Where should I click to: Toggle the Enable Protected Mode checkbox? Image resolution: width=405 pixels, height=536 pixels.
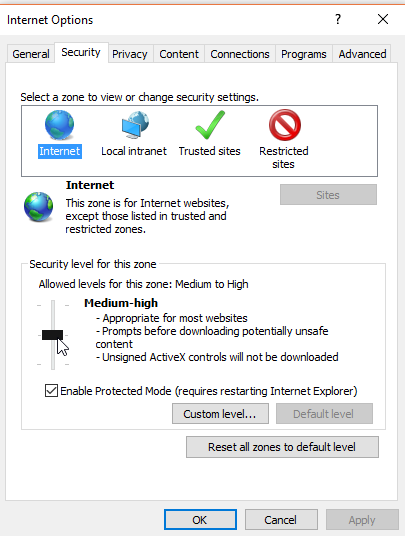(x=51, y=390)
